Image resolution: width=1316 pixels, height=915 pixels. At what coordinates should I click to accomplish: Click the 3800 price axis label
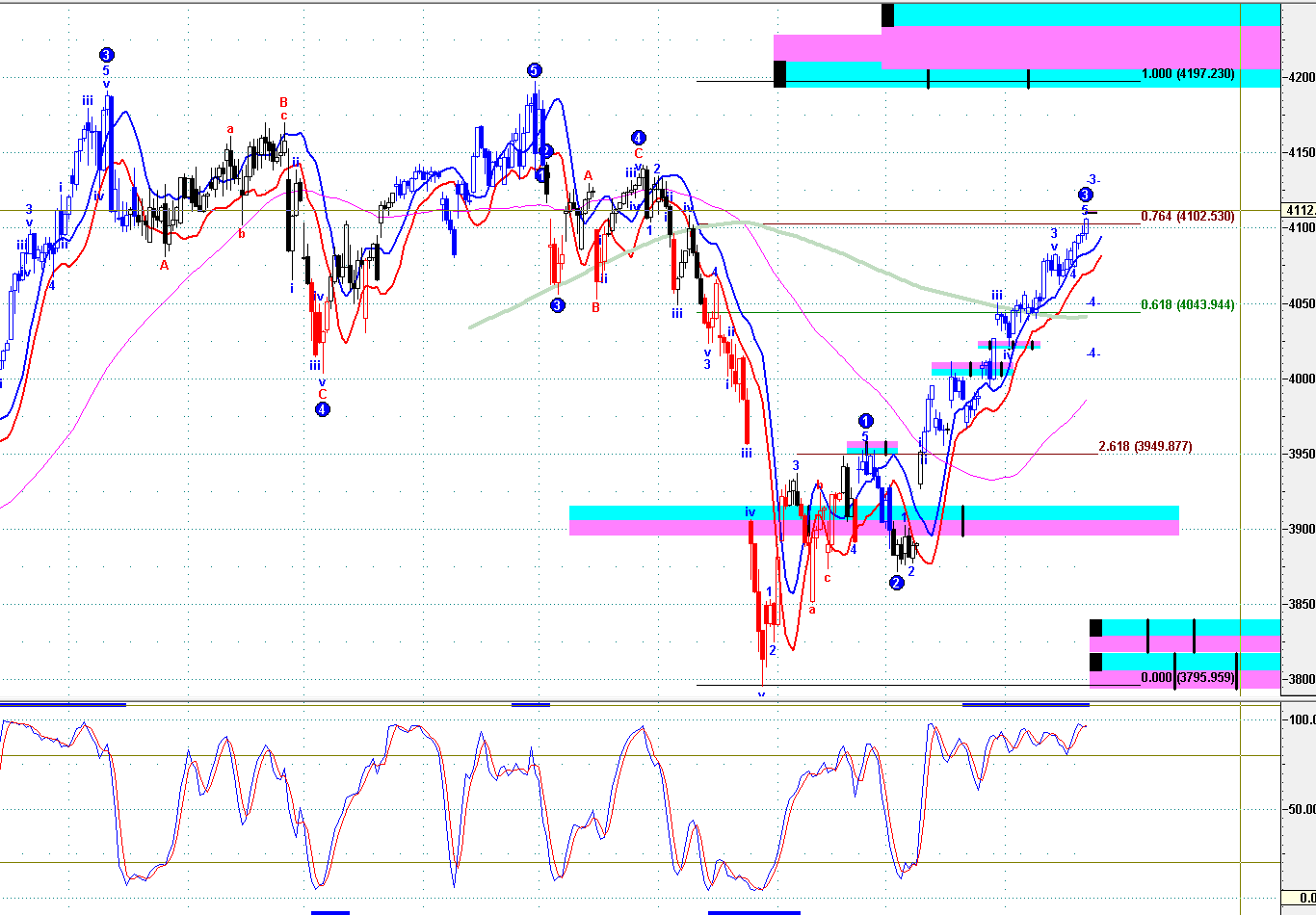[1300, 679]
